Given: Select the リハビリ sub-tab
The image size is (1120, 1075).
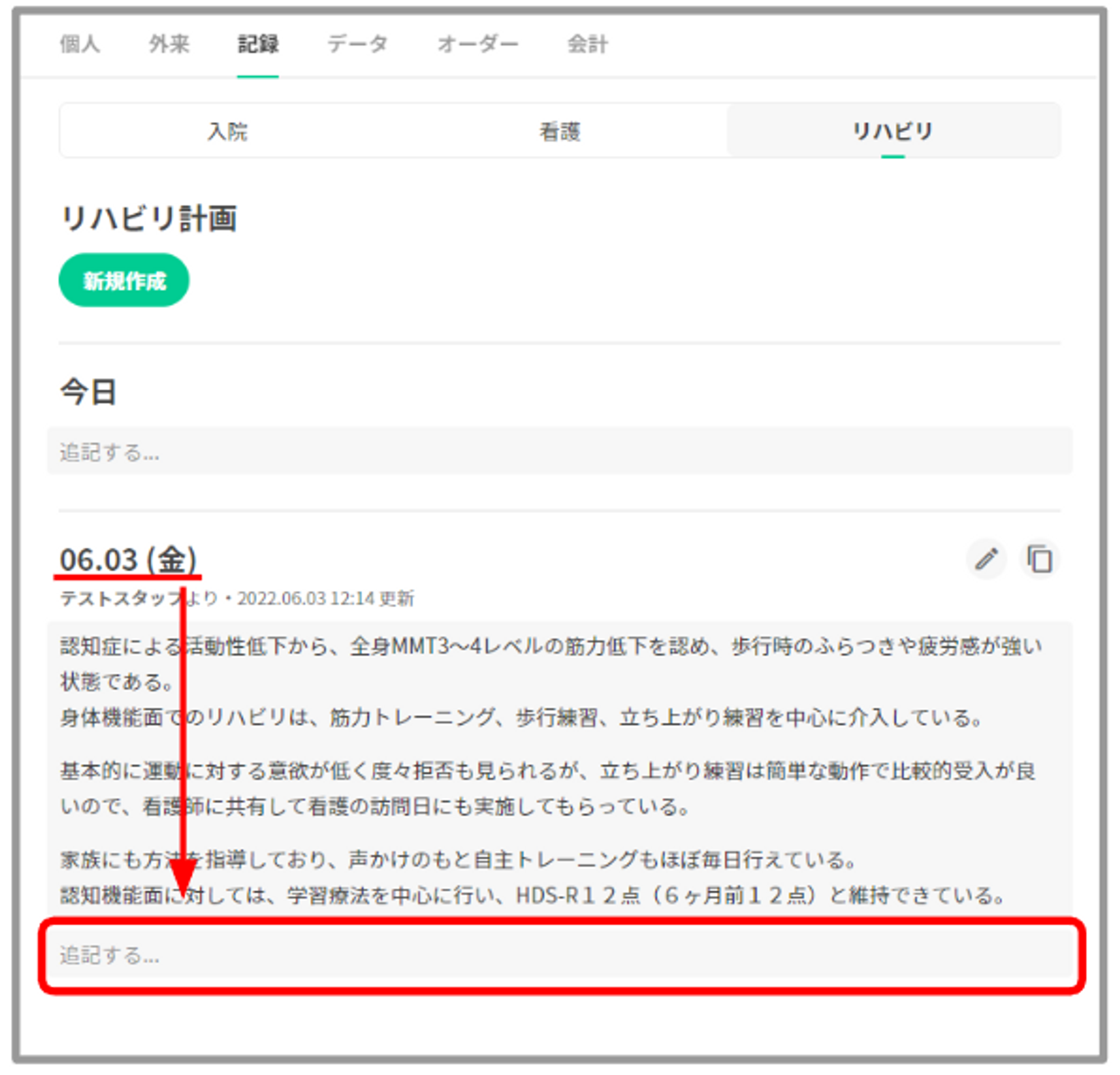Looking at the screenshot, I should (893, 132).
